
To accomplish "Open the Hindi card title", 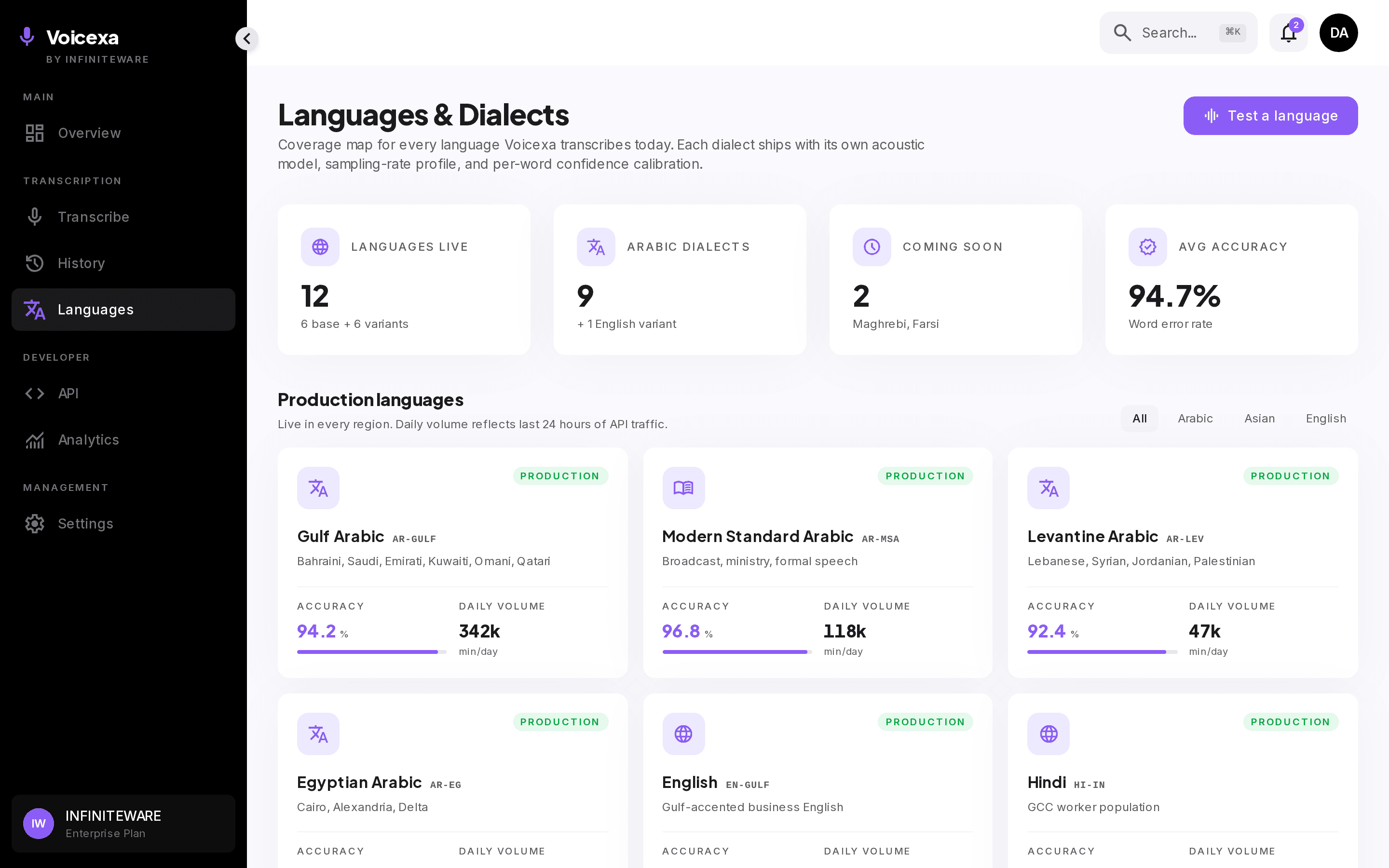I will 1047,782.
